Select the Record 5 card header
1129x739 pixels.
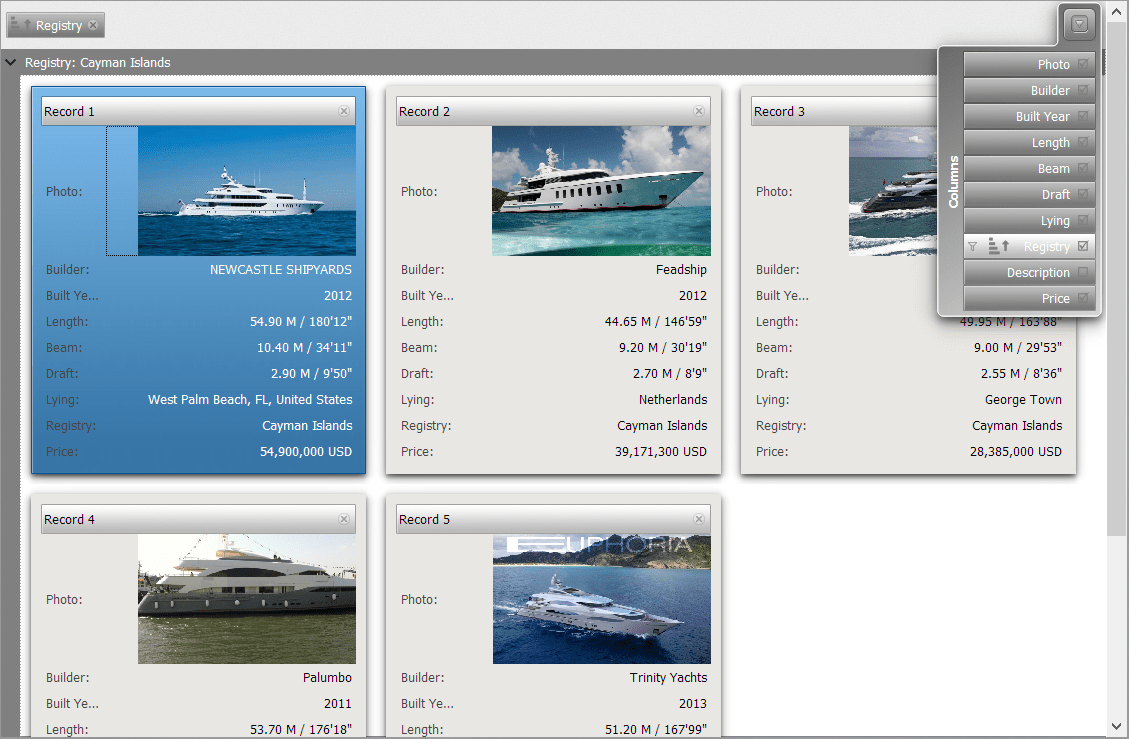[x=553, y=519]
